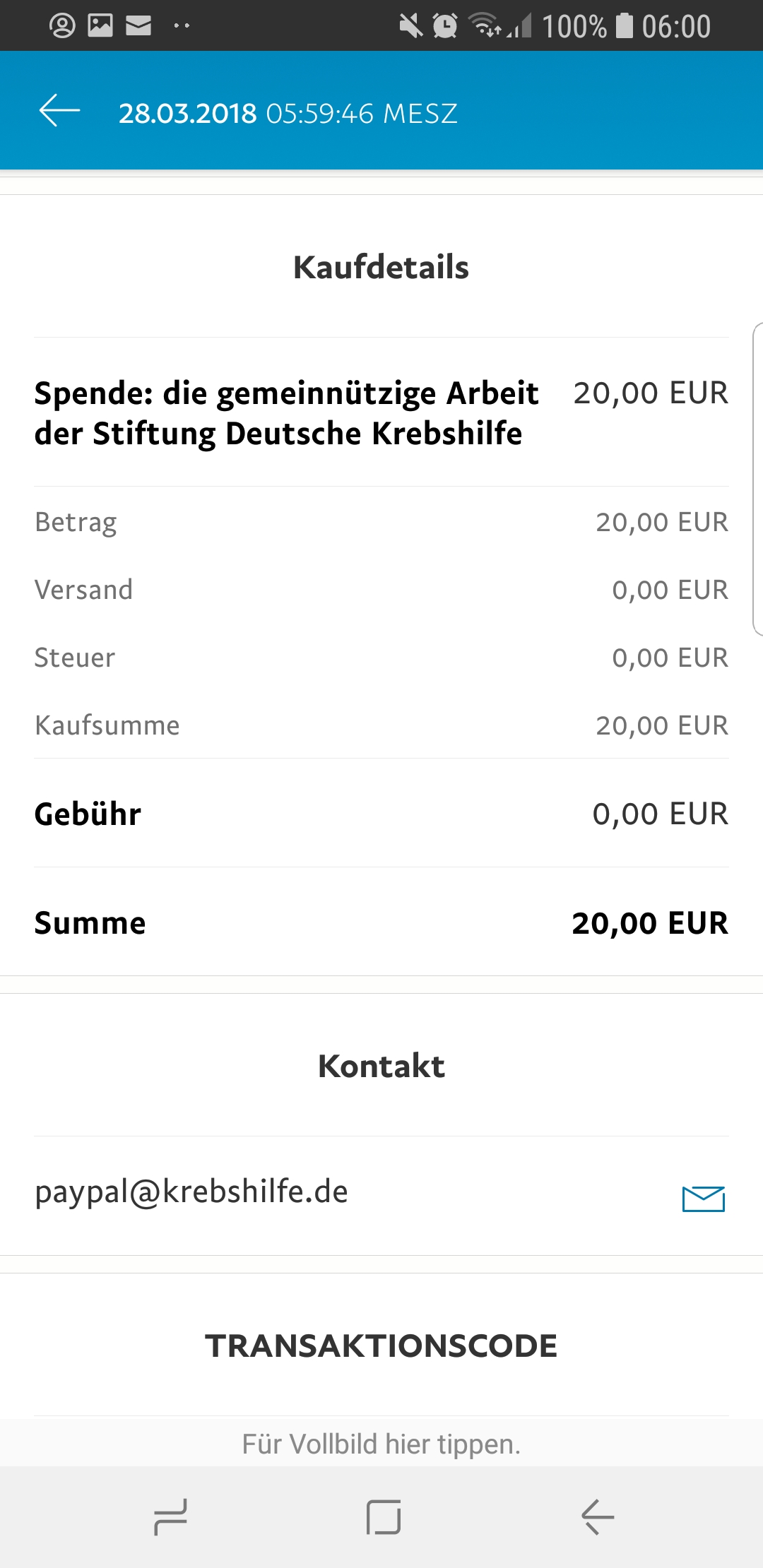Tap the home navigation button
Image resolution: width=763 pixels, height=1568 pixels.
[384, 1517]
